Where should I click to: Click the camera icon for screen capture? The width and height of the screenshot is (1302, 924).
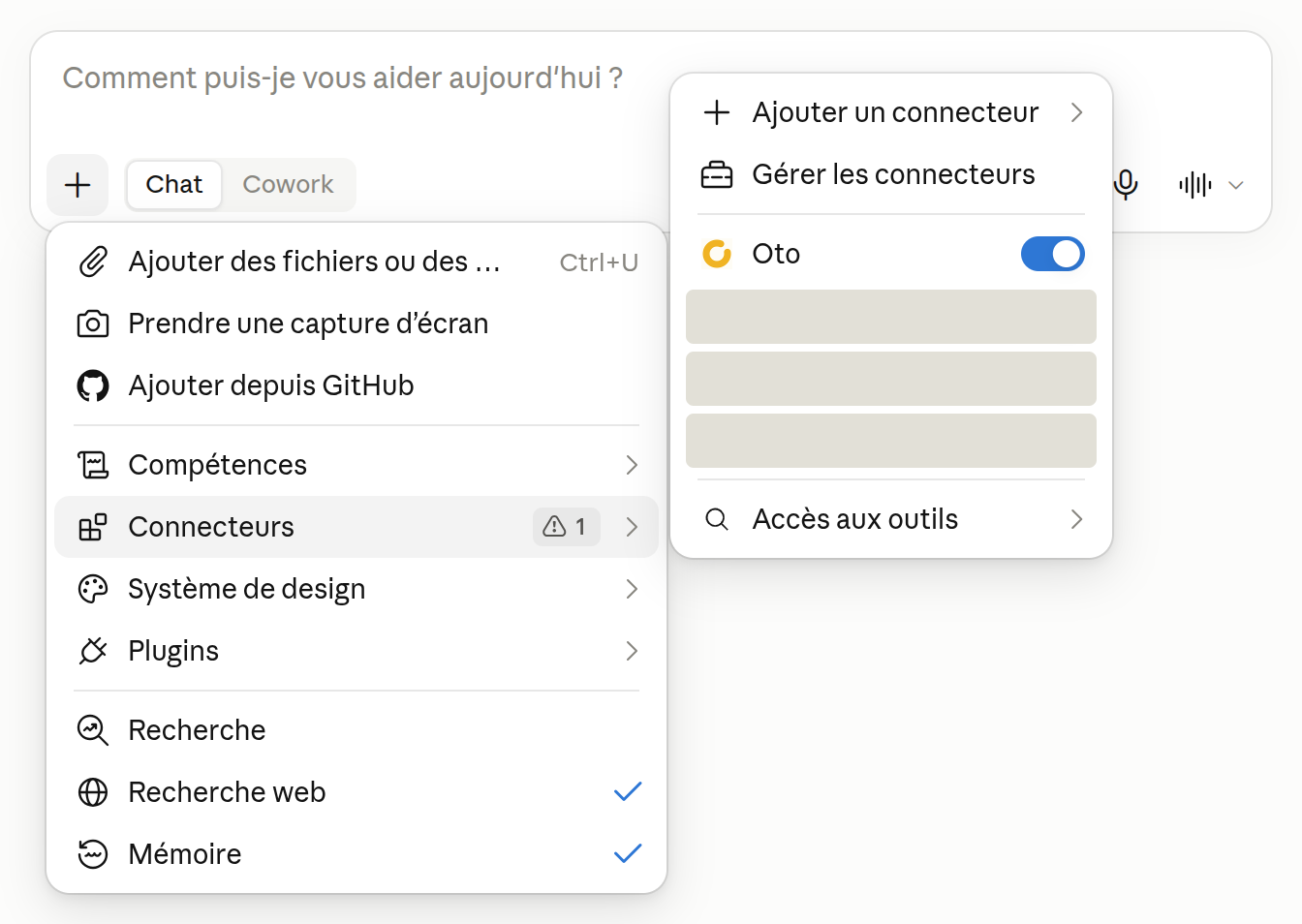[93, 323]
